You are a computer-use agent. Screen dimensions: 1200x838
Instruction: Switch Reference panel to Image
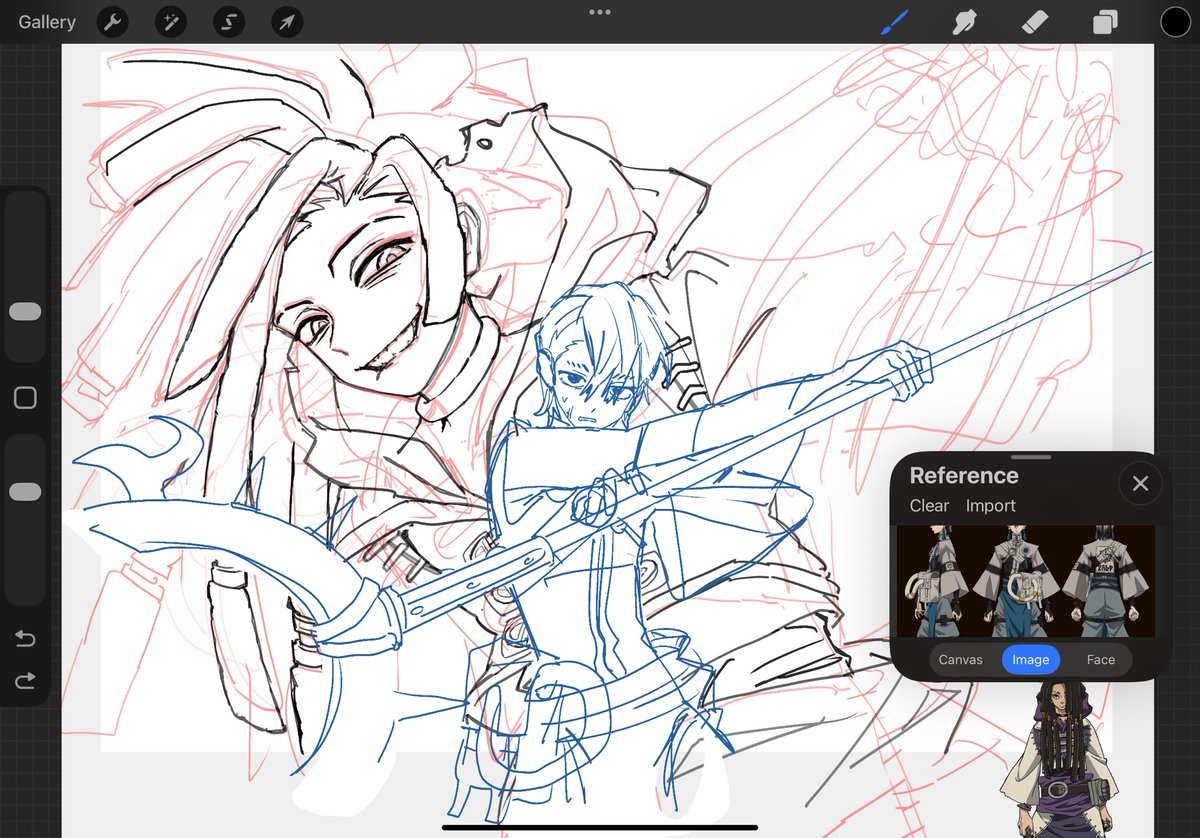[1031, 660]
